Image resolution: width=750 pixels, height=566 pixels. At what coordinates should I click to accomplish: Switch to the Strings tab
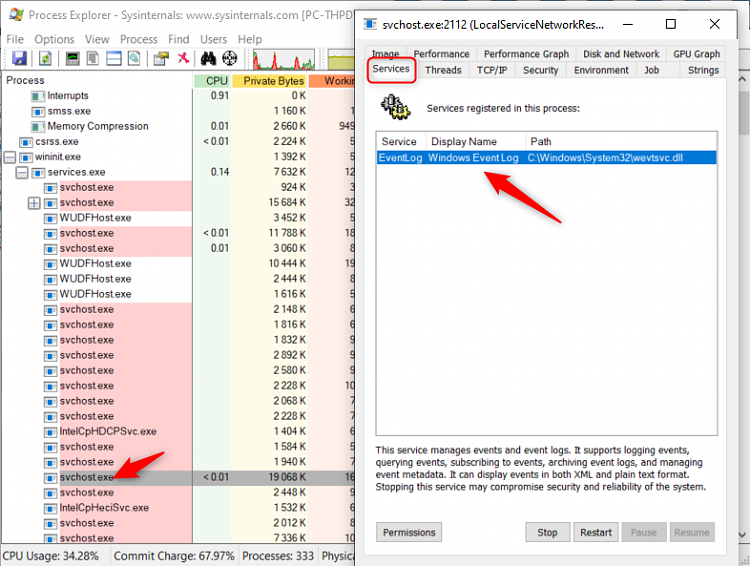[703, 70]
